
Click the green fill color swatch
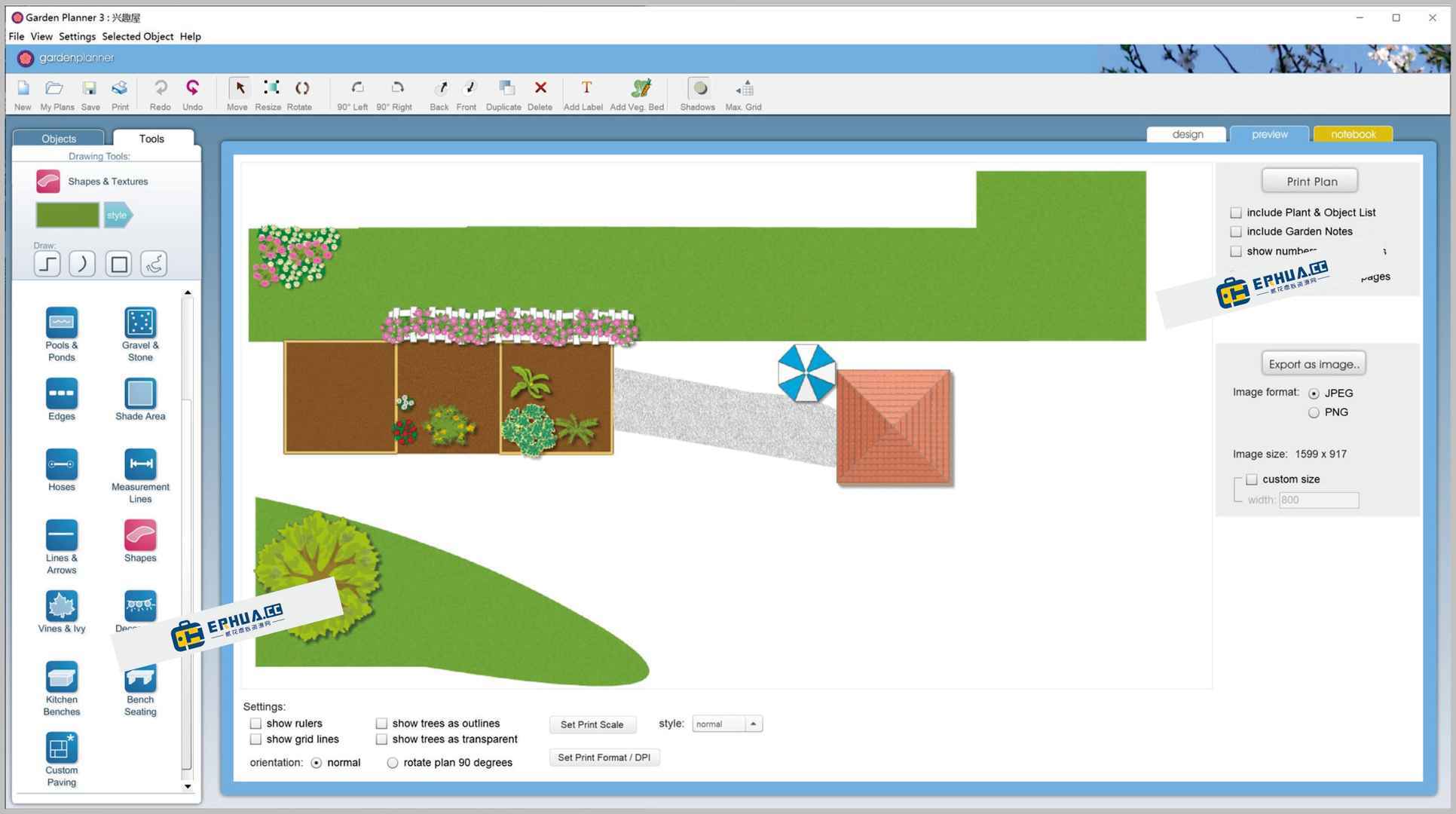(x=67, y=216)
